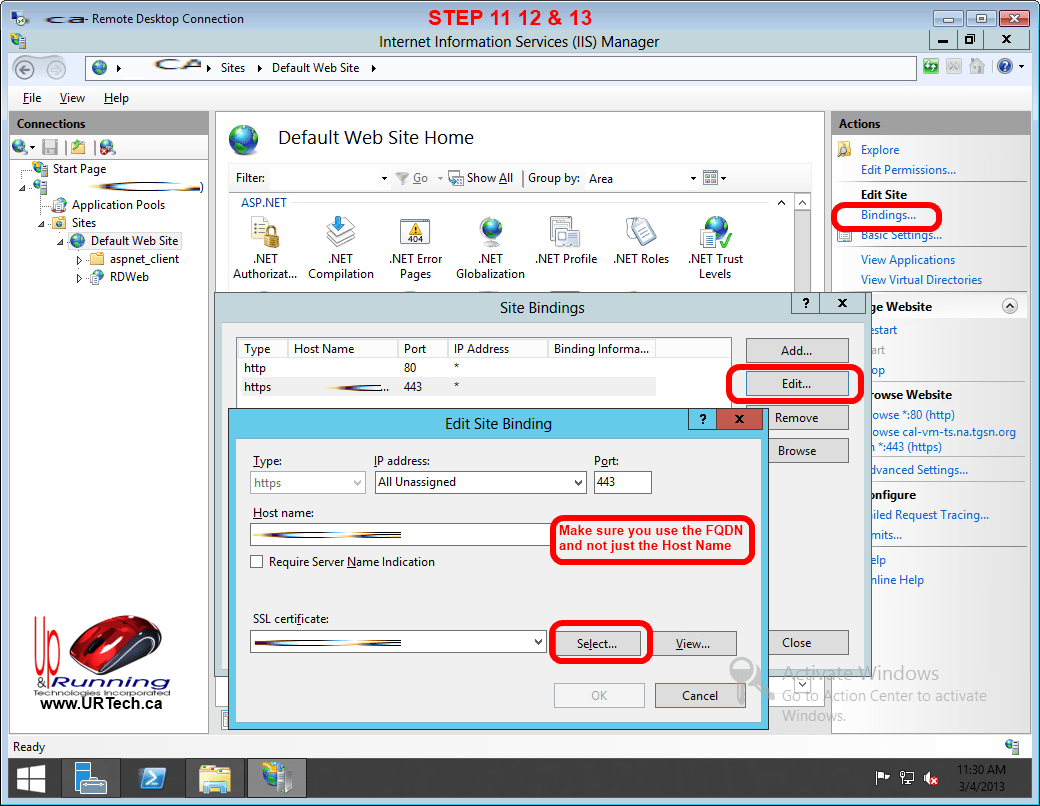
Task: Open the View menu
Action: pyautogui.click(x=72, y=98)
